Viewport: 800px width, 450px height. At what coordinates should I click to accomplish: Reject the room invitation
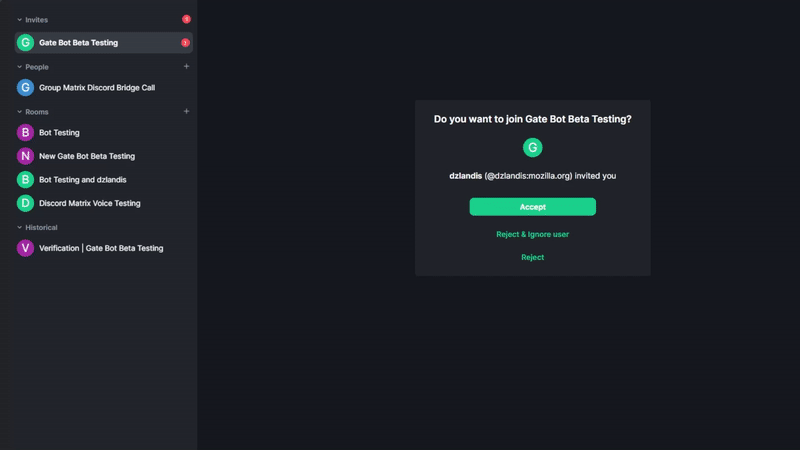[532, 257]
